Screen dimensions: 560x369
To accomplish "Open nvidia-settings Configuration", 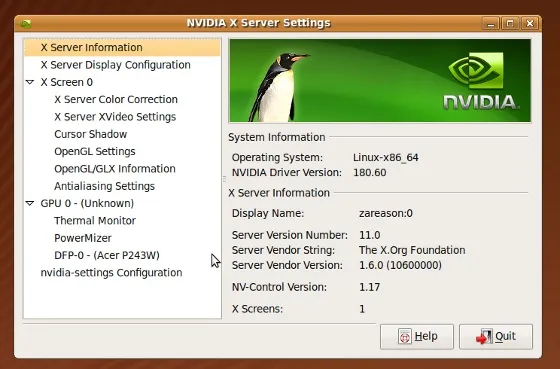I will pyautogui.click(x=111, y=273).
